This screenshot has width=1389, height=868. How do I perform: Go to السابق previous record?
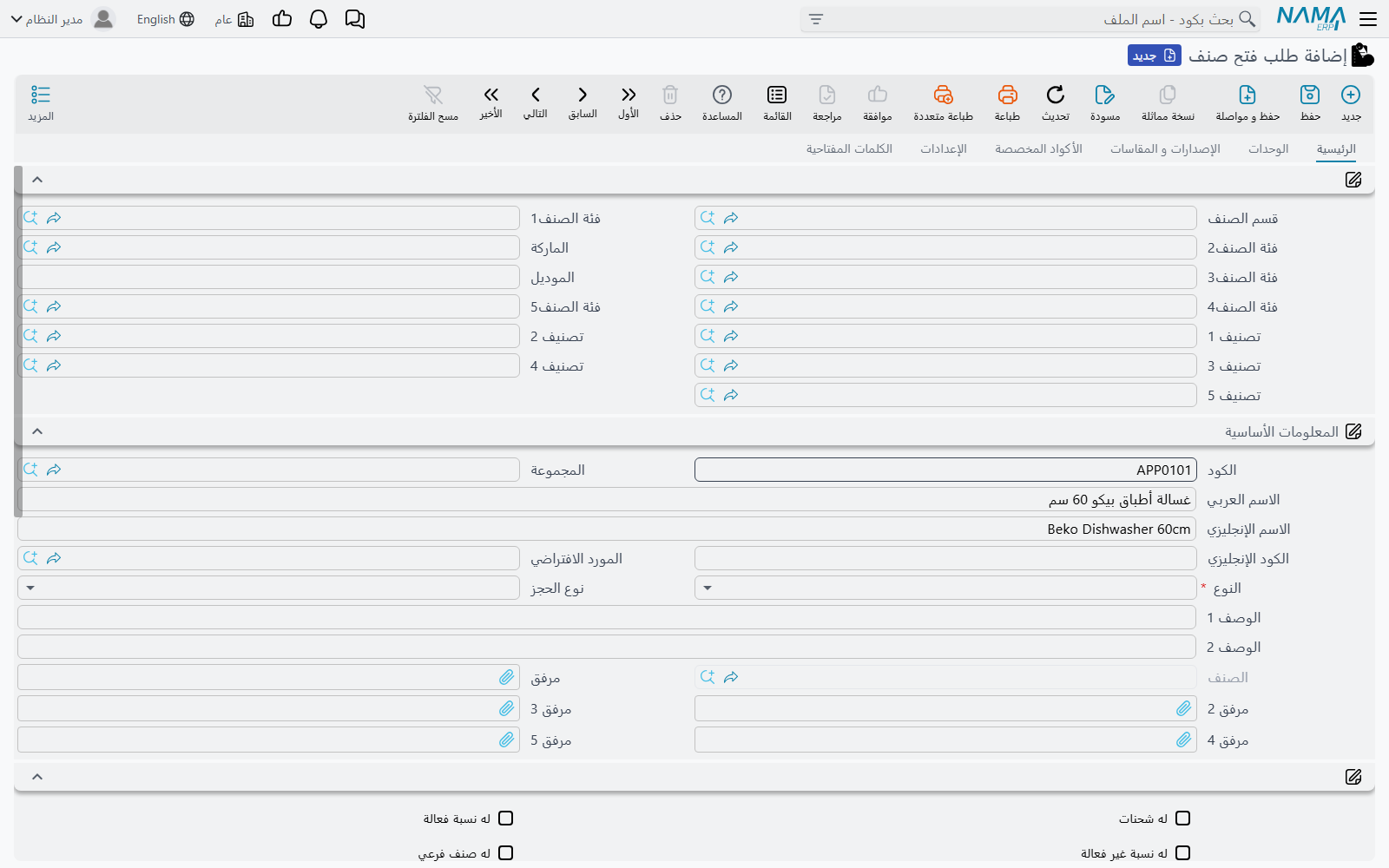click(583, 95)
